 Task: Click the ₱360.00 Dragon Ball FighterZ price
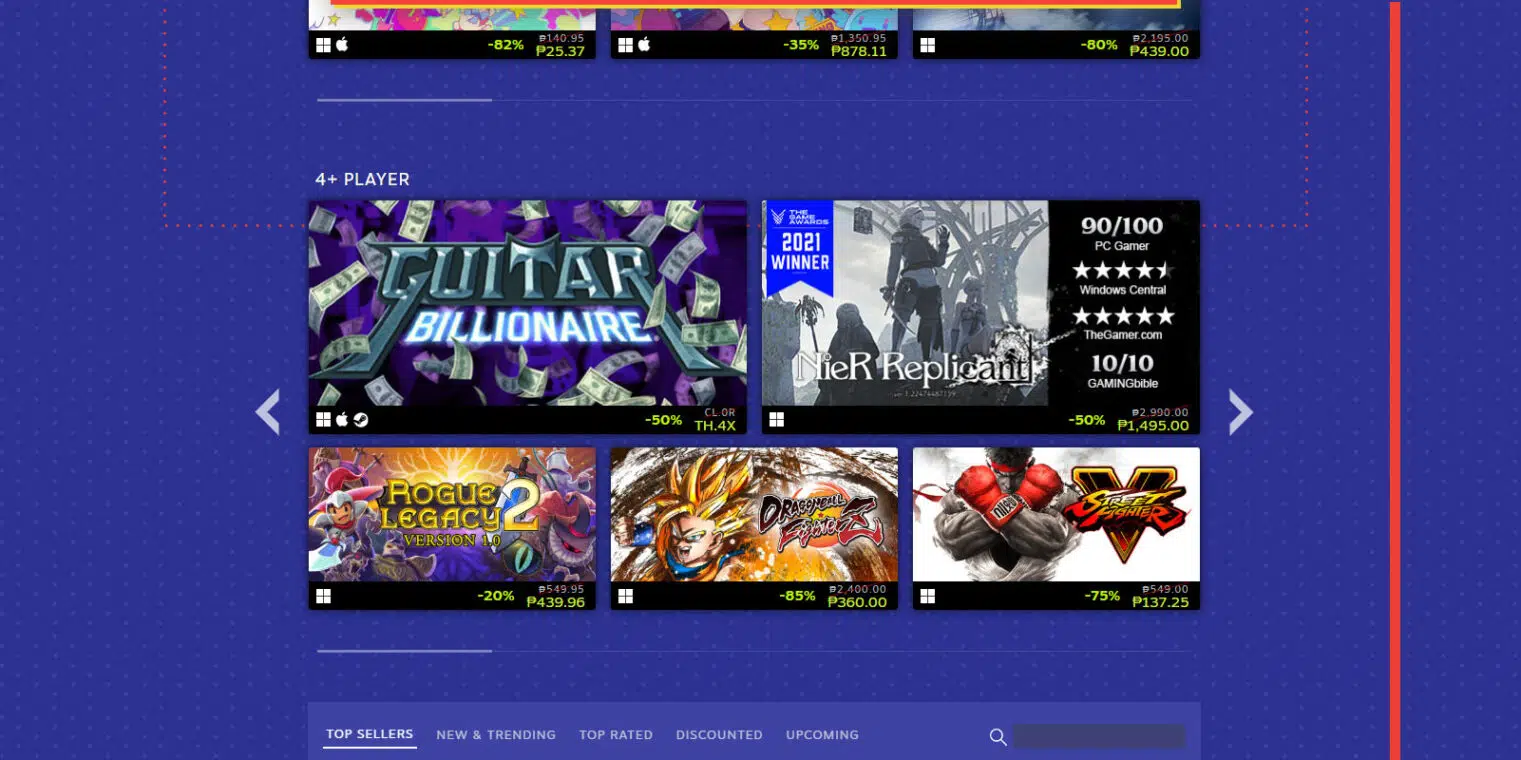[858, 602]
